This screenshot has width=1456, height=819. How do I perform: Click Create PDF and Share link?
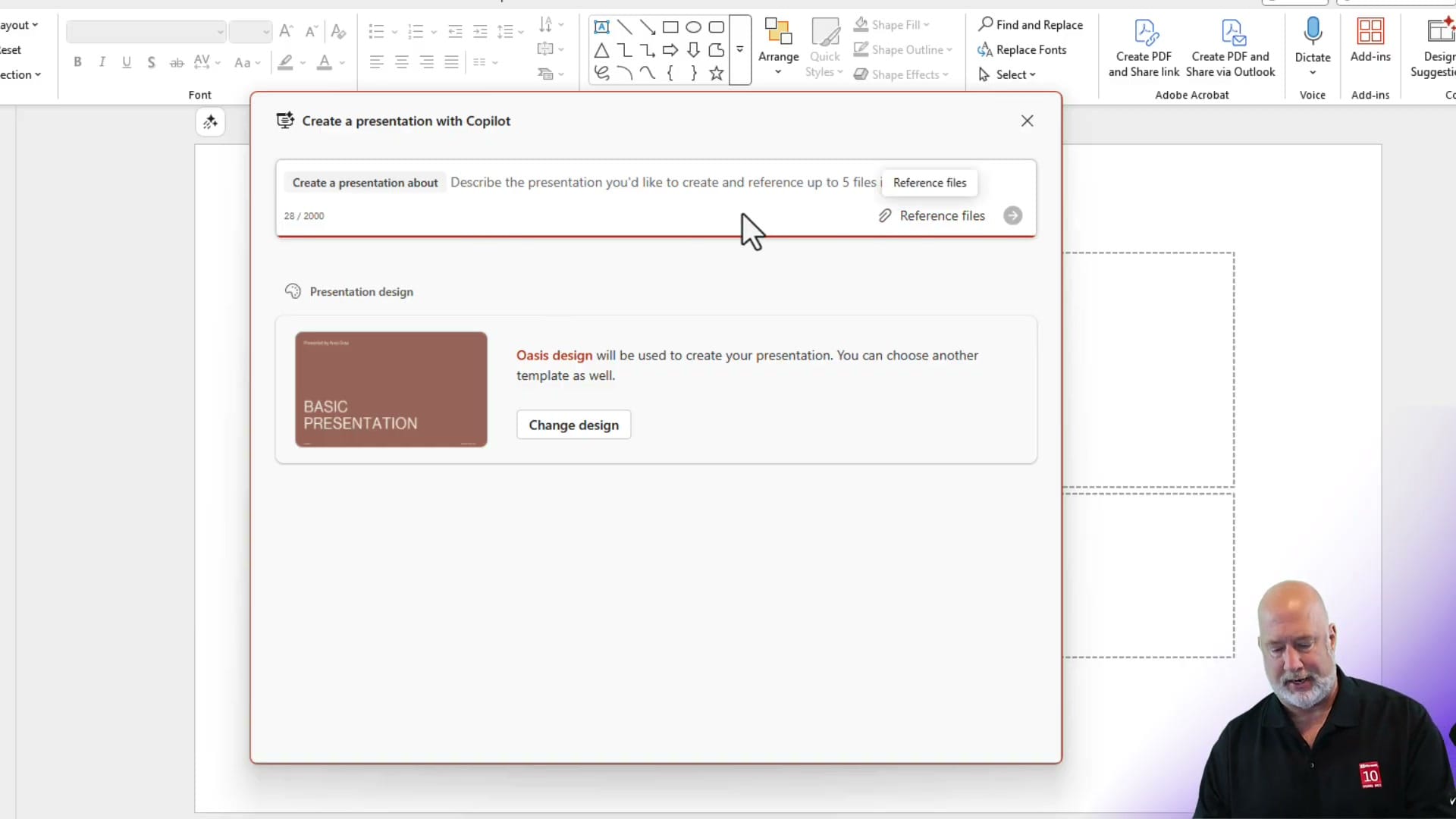click(x=1144, y=45)
